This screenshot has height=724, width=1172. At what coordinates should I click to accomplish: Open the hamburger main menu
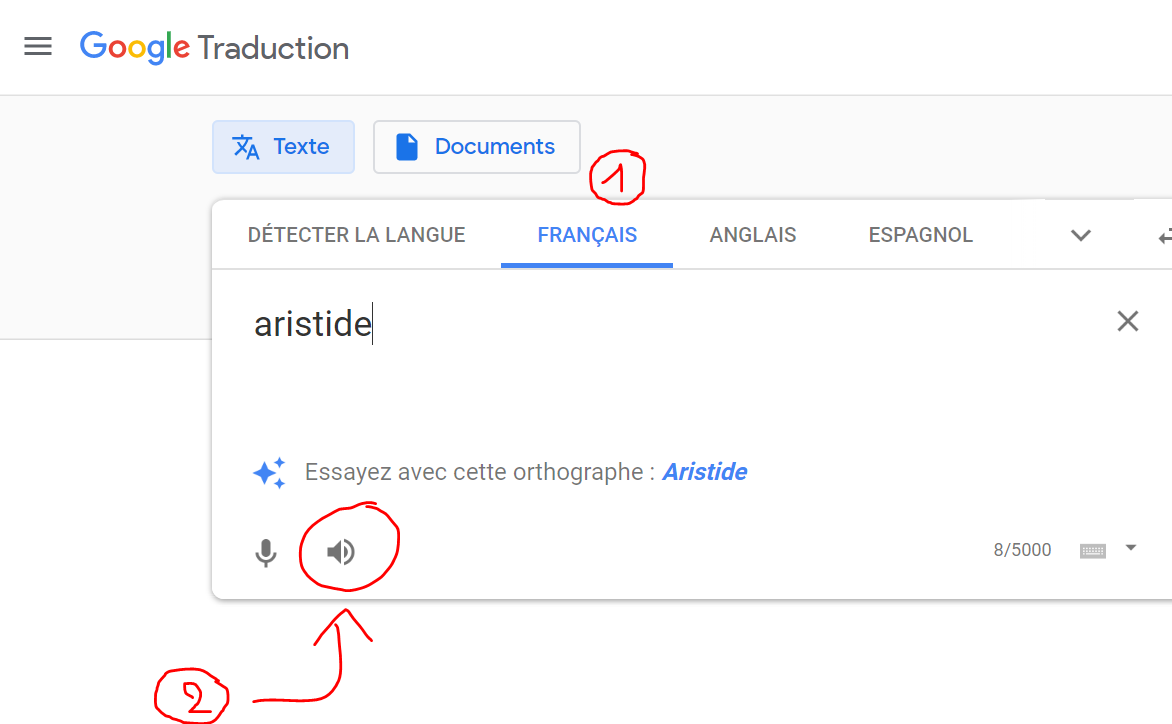pos(38,47)
